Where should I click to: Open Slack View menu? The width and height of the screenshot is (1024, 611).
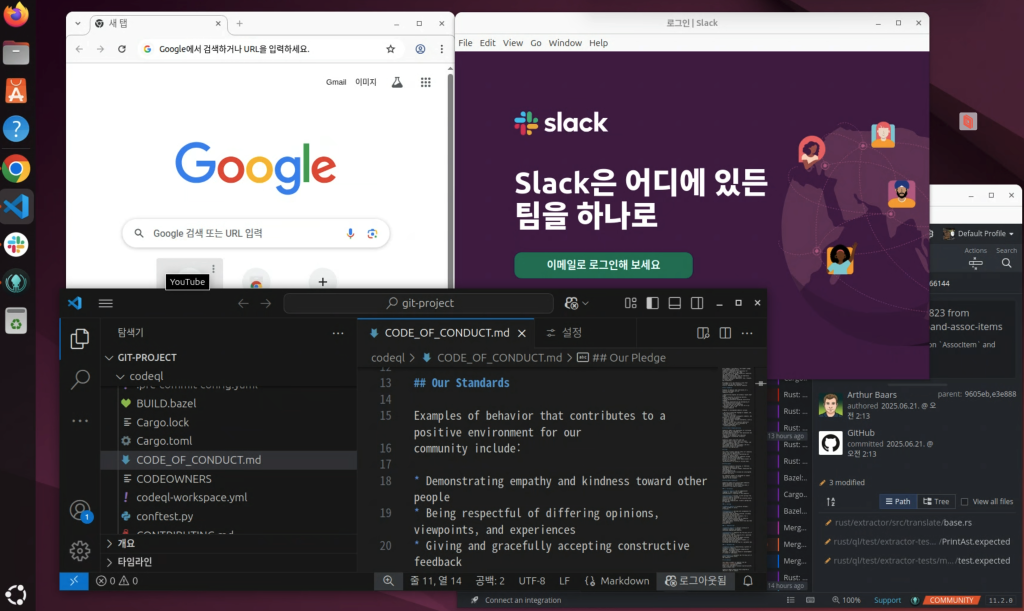[x=513, y=42]
